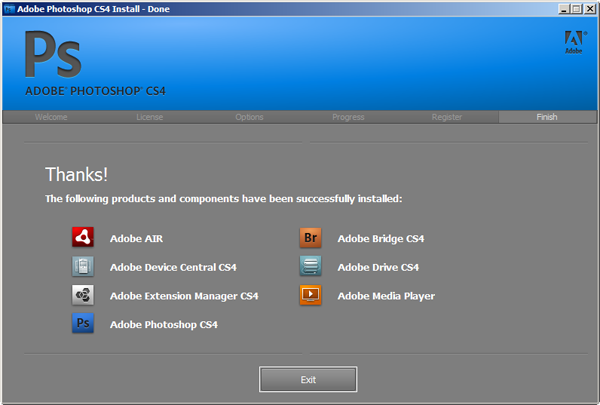Close the installer window
The width and height of the screenshot is (600, 405).
pos(589,8)
